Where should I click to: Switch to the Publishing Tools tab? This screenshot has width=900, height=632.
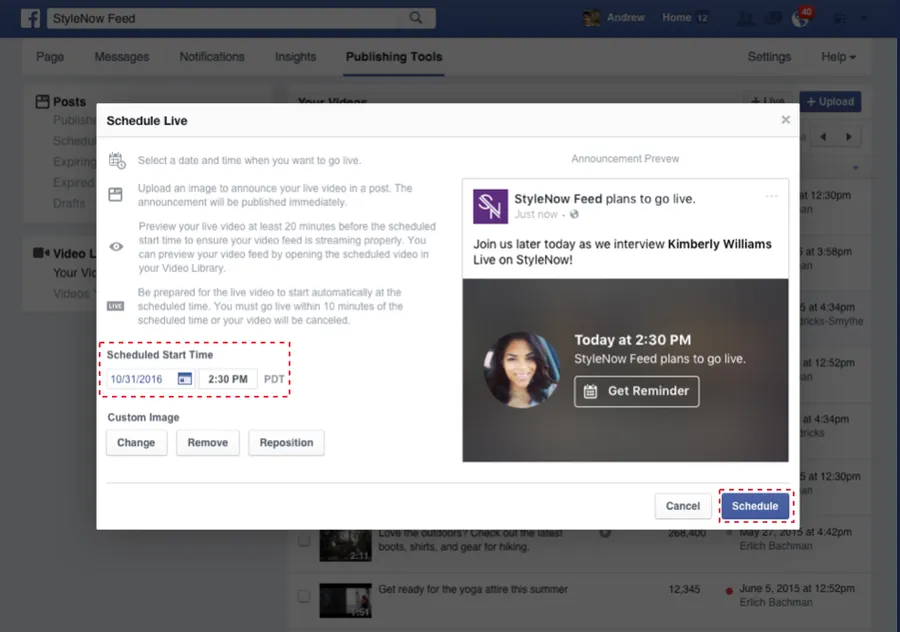pyautogui.click(x=393, y=57)
